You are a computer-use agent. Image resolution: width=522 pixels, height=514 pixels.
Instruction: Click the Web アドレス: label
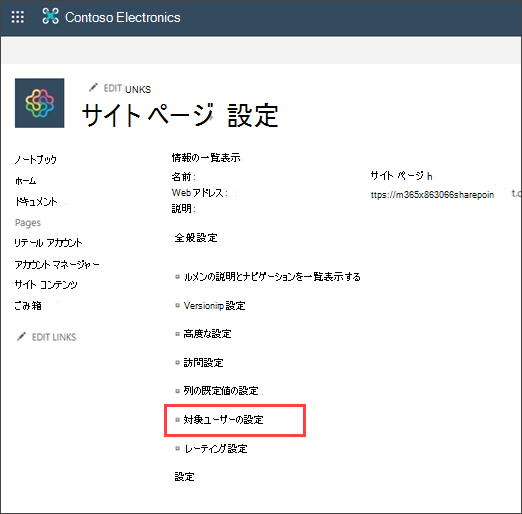click(200, 193)
